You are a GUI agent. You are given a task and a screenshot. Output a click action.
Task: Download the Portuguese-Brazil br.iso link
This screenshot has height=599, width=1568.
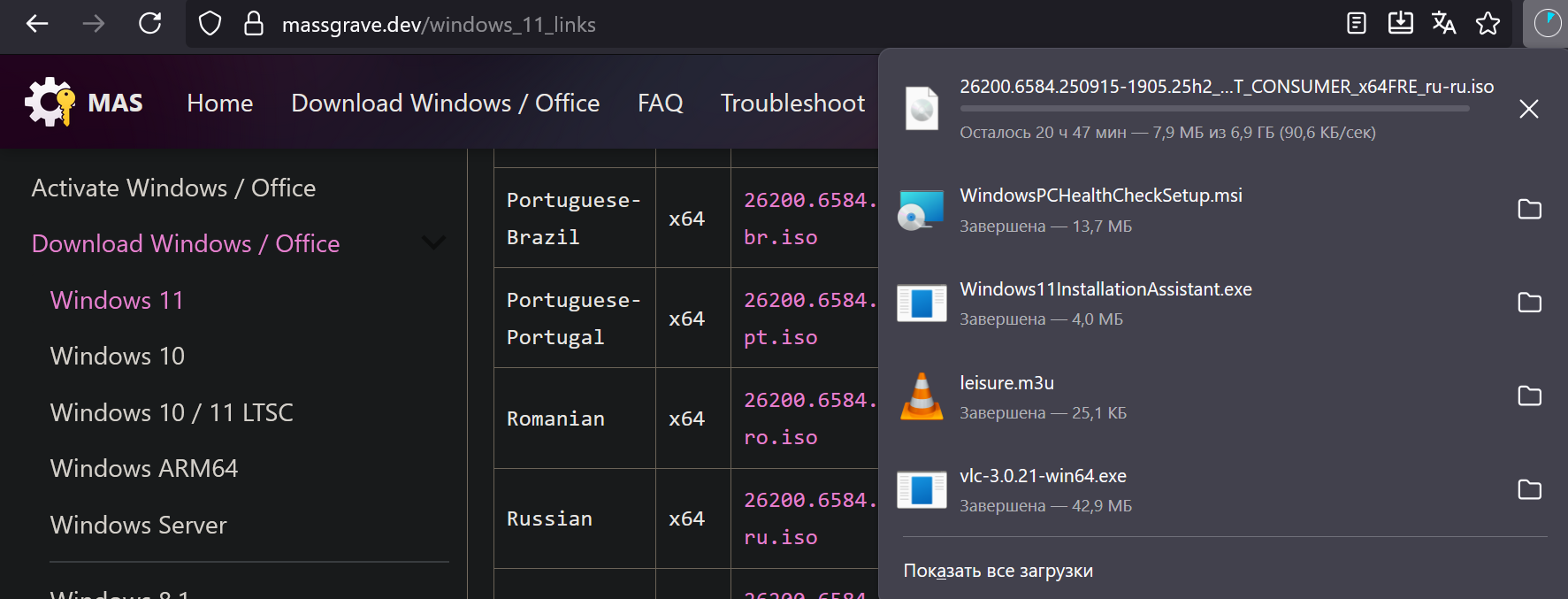click(x=809, y=219)
